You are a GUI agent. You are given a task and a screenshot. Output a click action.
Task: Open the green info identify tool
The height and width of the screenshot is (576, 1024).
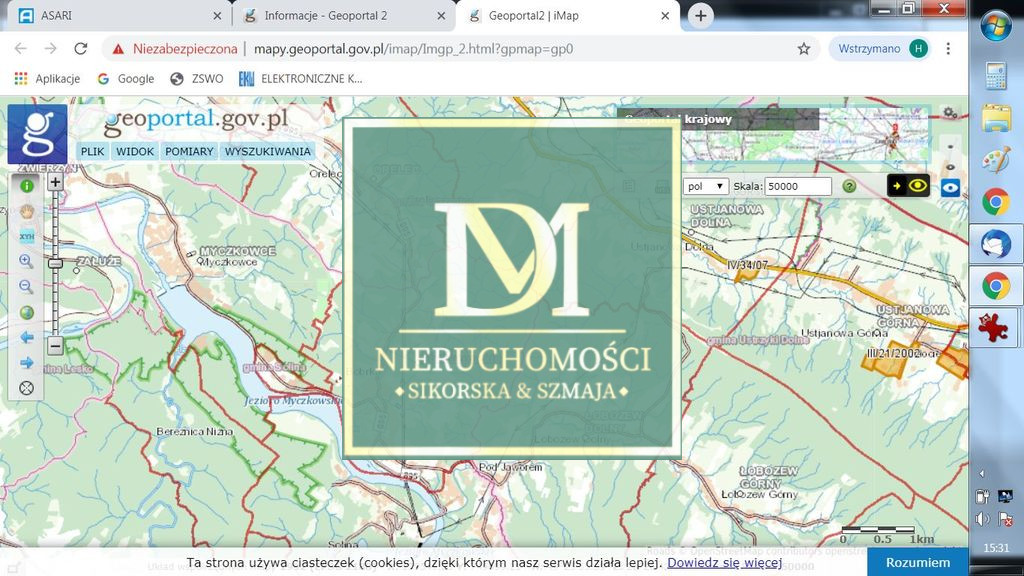27,186
